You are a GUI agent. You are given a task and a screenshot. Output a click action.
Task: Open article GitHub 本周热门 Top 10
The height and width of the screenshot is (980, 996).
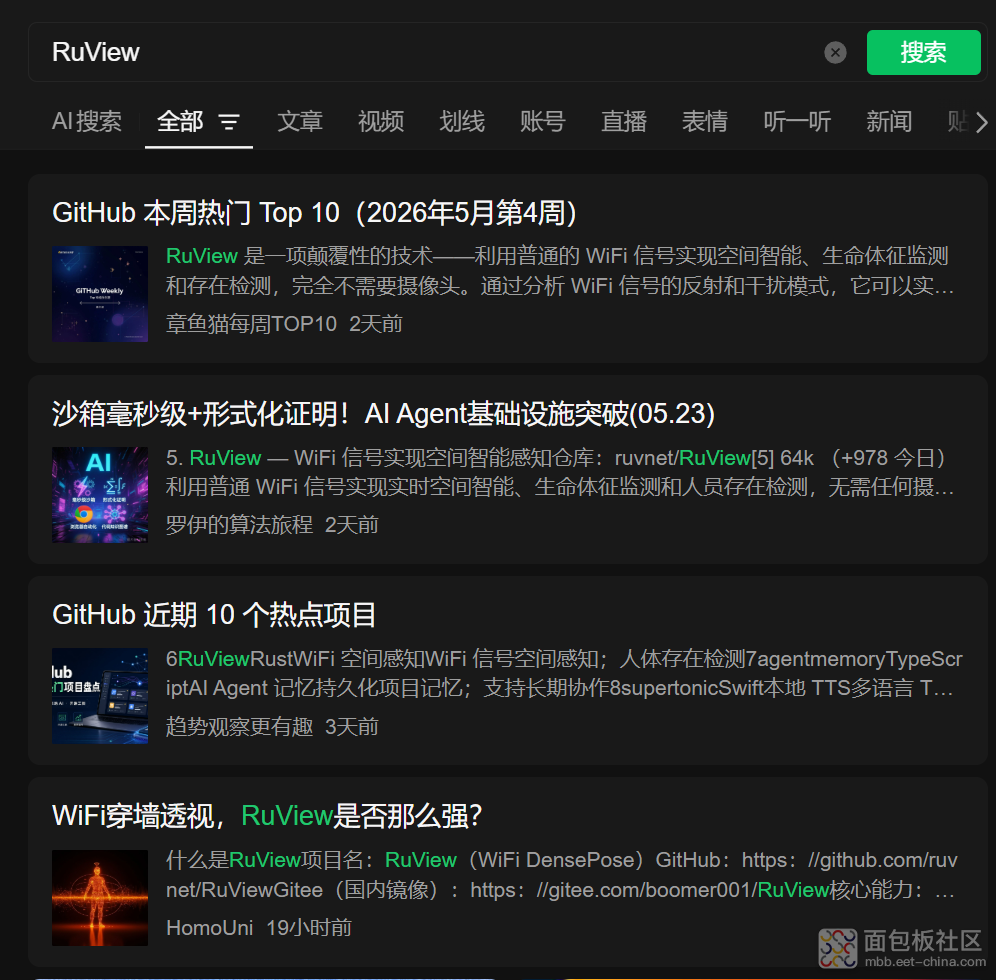314,213
